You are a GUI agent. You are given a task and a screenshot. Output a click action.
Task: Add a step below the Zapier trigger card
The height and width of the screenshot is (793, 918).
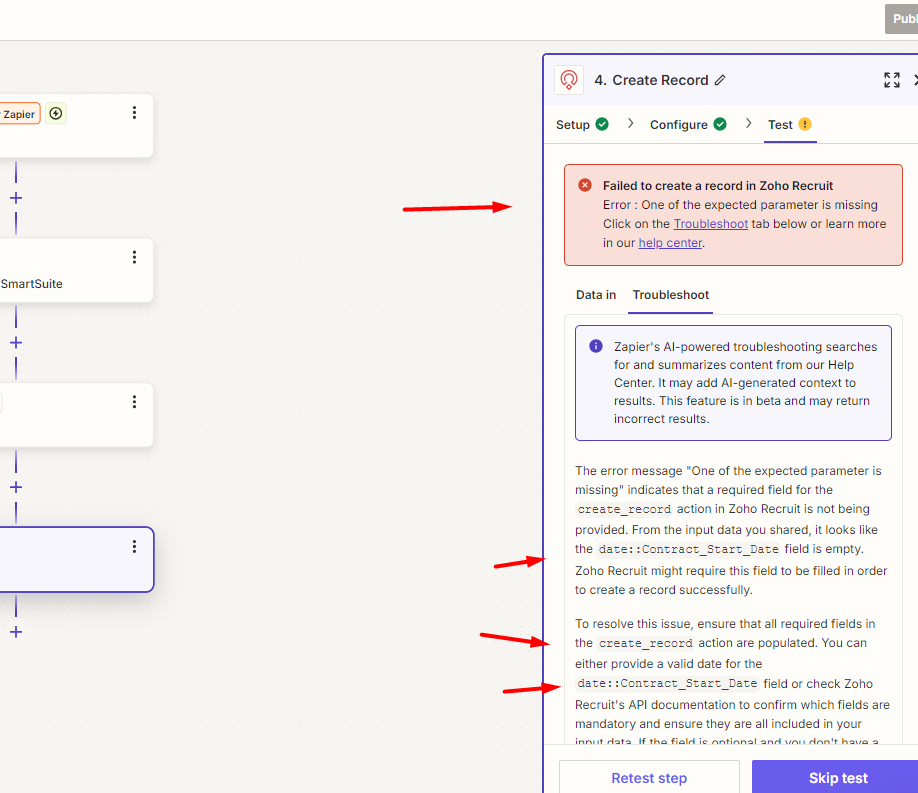click(16, 198)
